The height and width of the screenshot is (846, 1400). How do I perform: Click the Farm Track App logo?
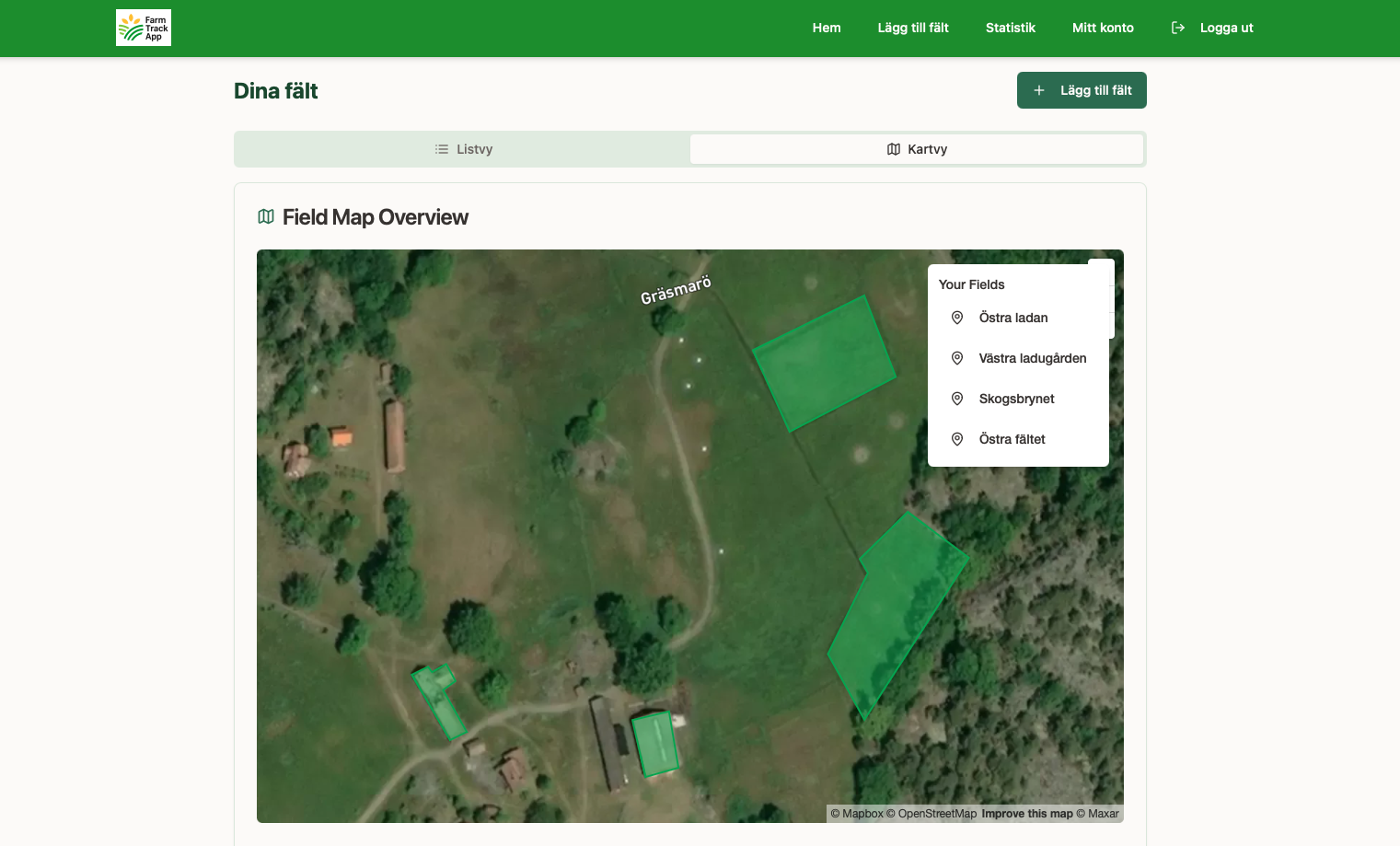144,28
